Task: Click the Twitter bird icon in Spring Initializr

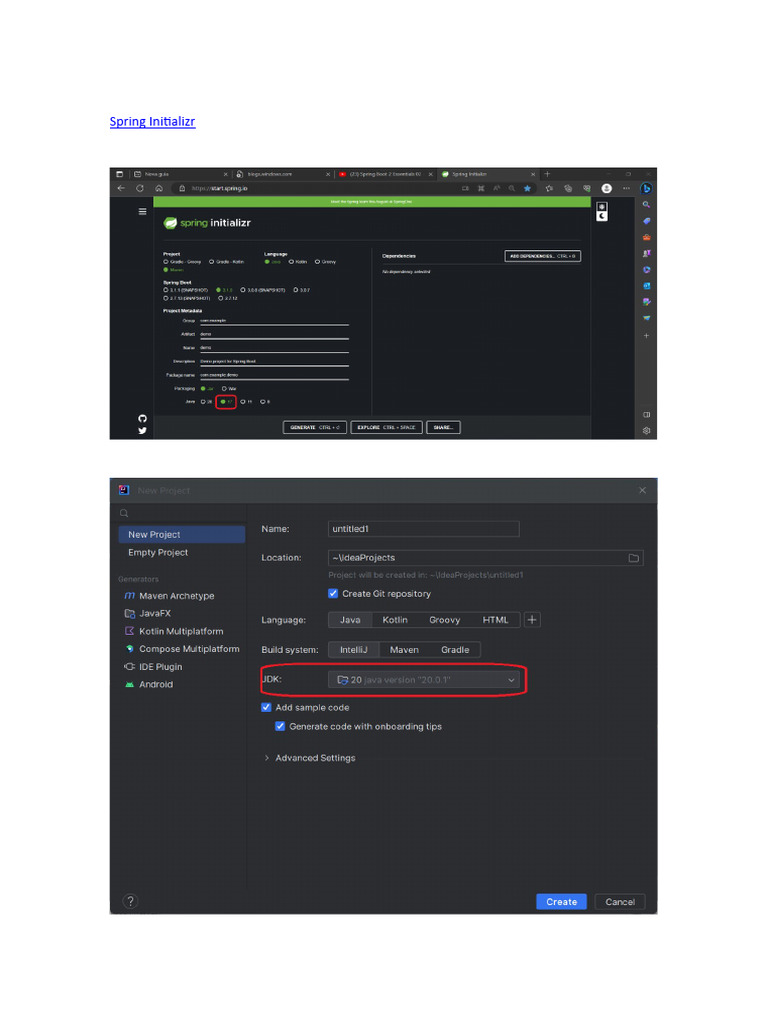Action: coord(142,431)
